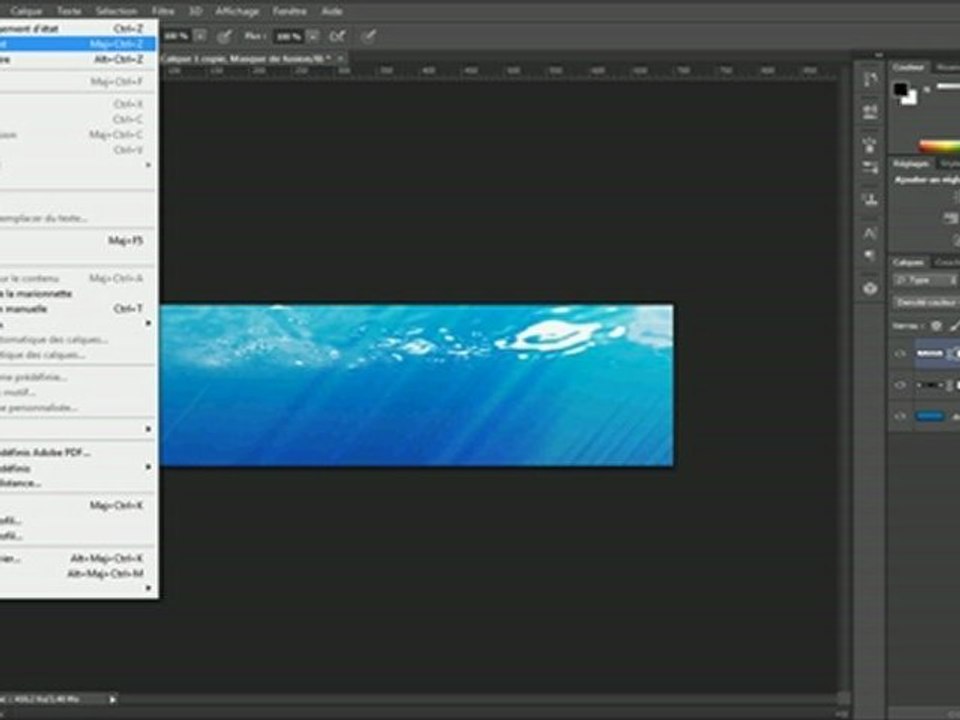
Task: Open the Densité couleur blend mode dropdown
Action: (x=926, y=302)
